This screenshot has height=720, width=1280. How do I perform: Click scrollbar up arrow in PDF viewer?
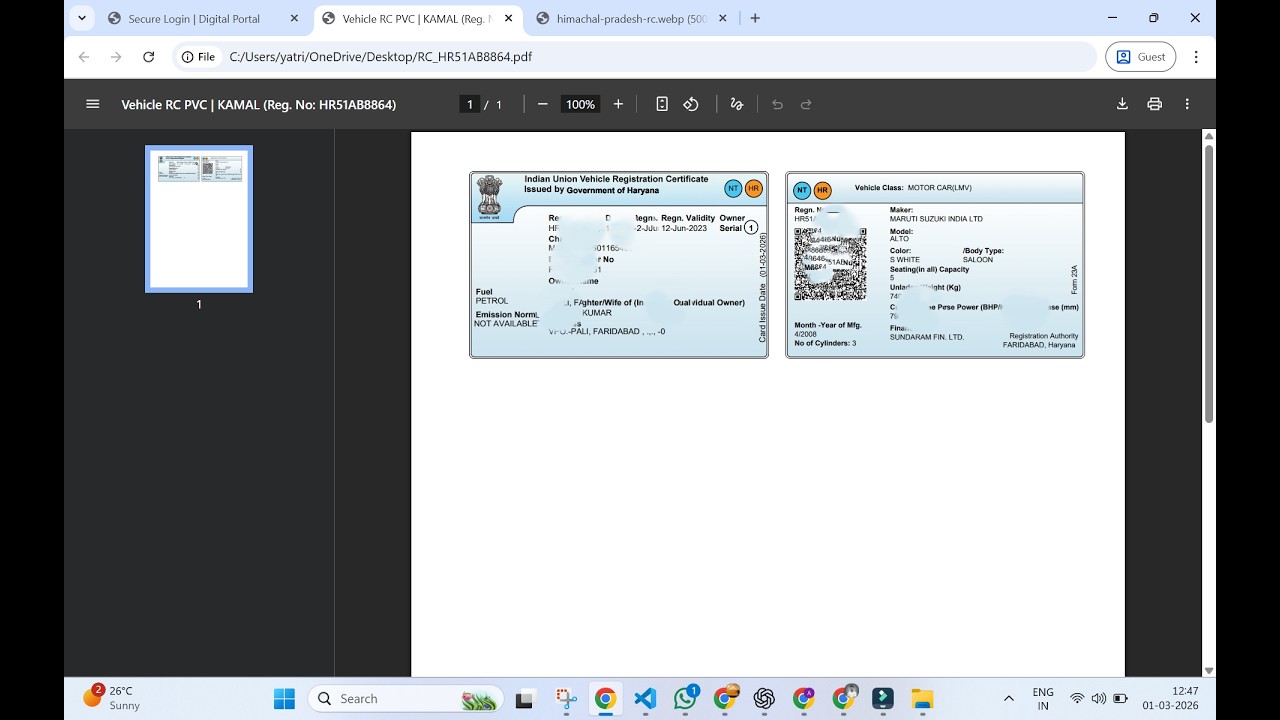point(1209,136)
